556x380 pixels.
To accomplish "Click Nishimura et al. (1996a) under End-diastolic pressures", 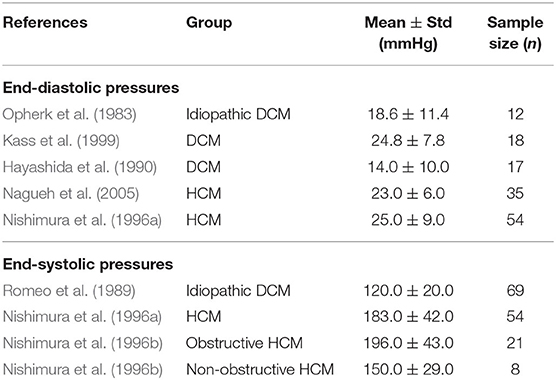I will pyautogui.click(x=82, y=220).
